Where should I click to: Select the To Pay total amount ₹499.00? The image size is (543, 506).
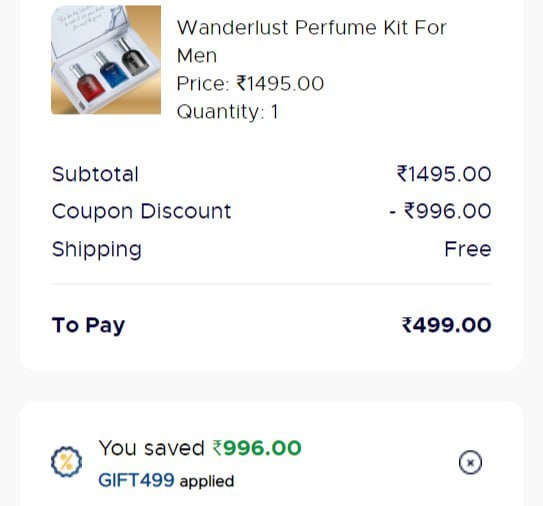click(446, 325)
